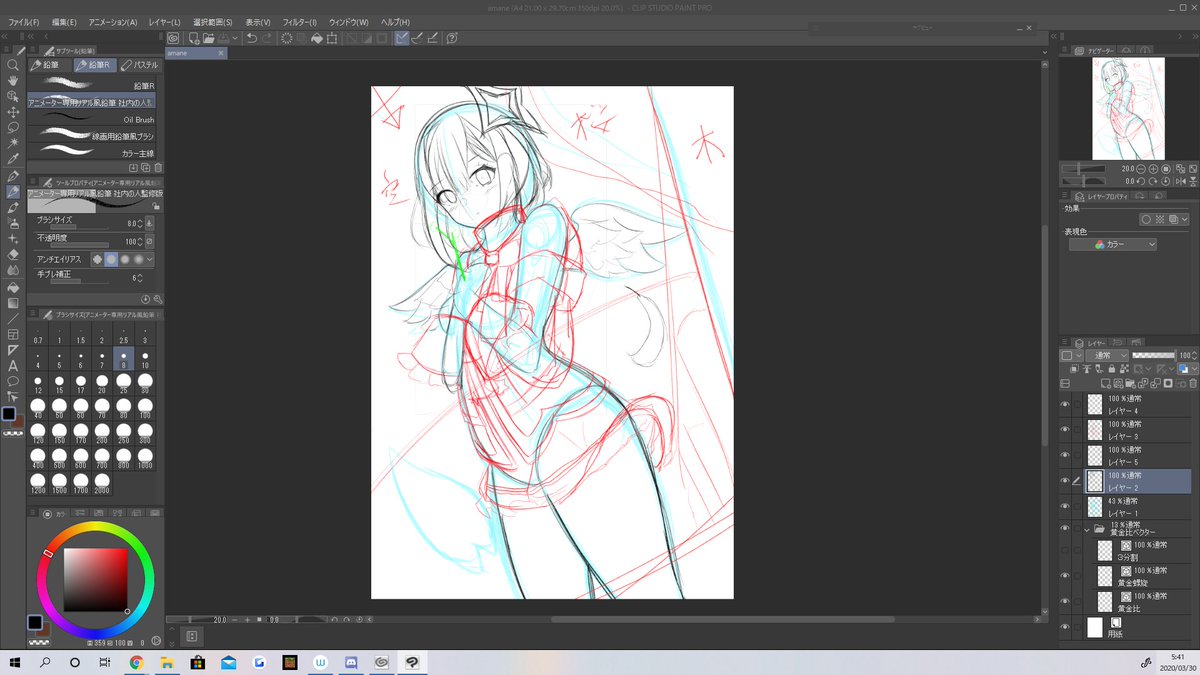Choose brush size 10 preset
This screenshot has height=675, width=1200.
click(145, 360)
